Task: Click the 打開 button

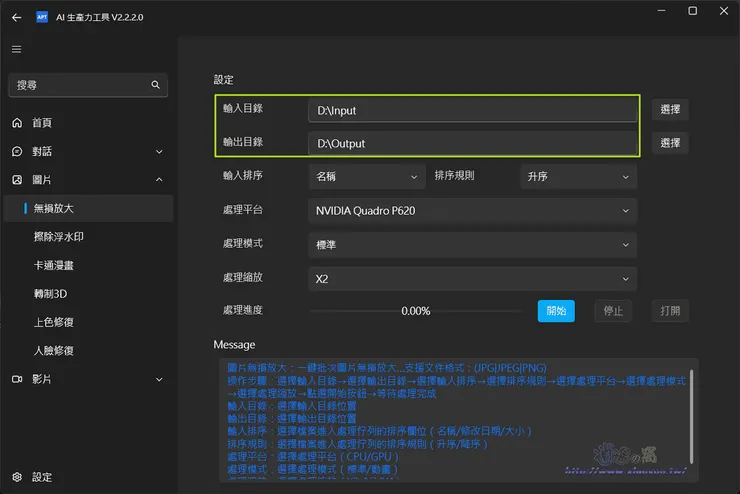Action: coord(670,311)
